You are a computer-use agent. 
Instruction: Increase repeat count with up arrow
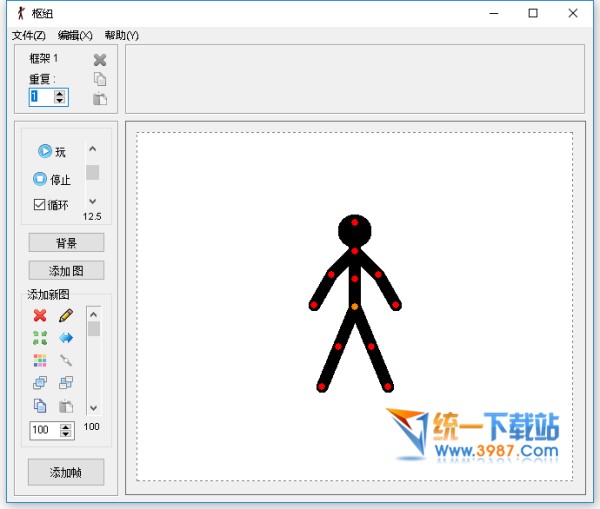pyautogui.click(x=59, y=93)
